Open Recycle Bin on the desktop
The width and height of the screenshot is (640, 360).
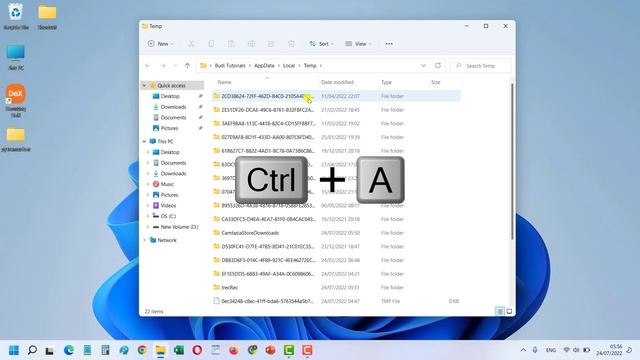[16, 16]
